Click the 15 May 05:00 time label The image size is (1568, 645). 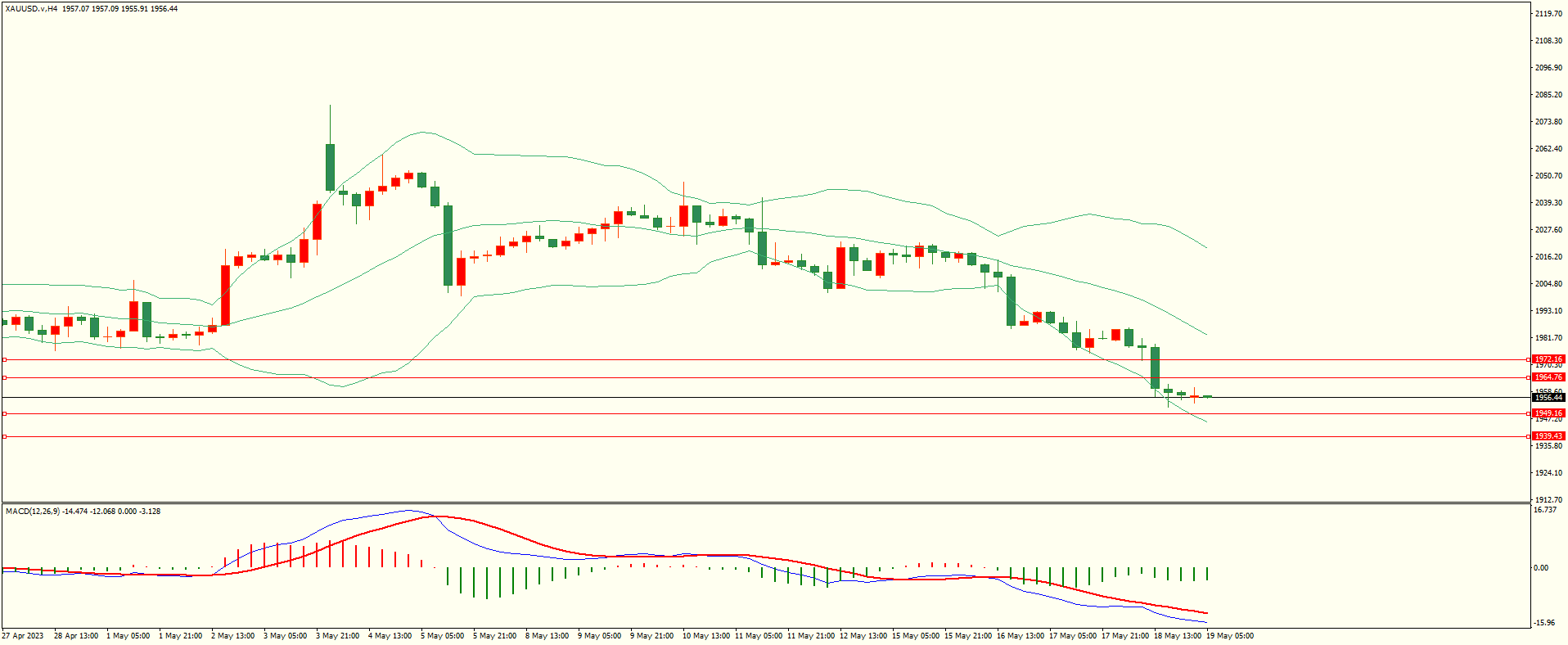point(916,636)
